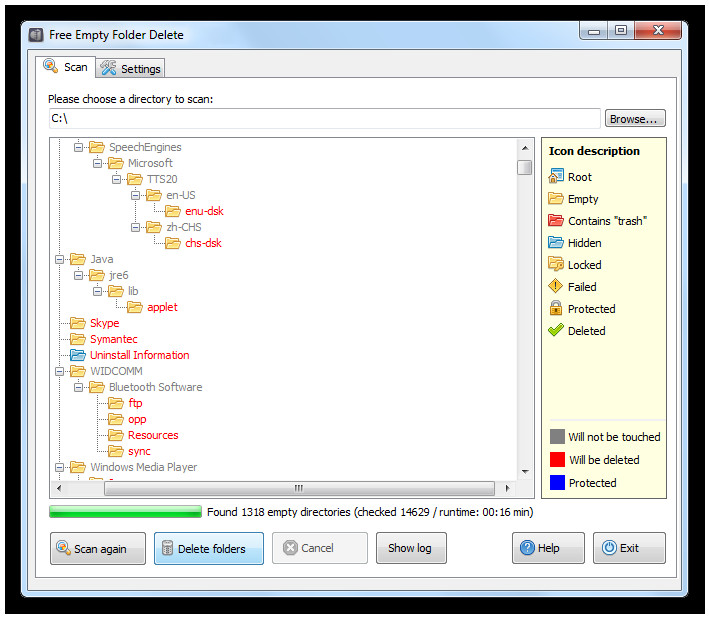
Task: Click the Root legend icon
Action: [x=556, y=176]
